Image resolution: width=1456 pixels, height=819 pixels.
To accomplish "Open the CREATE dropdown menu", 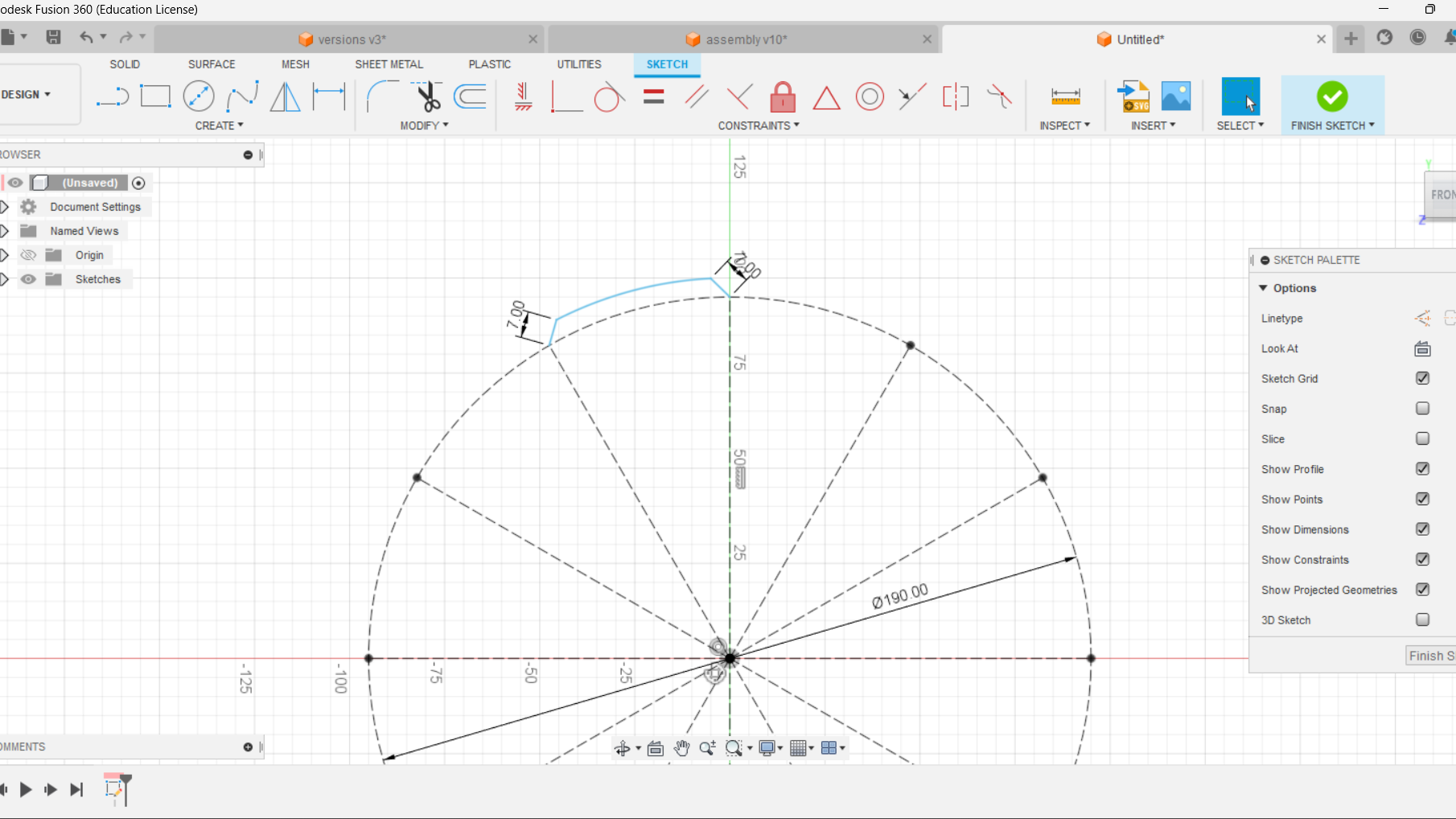I will pyautogui.click(x=219, y=125).
